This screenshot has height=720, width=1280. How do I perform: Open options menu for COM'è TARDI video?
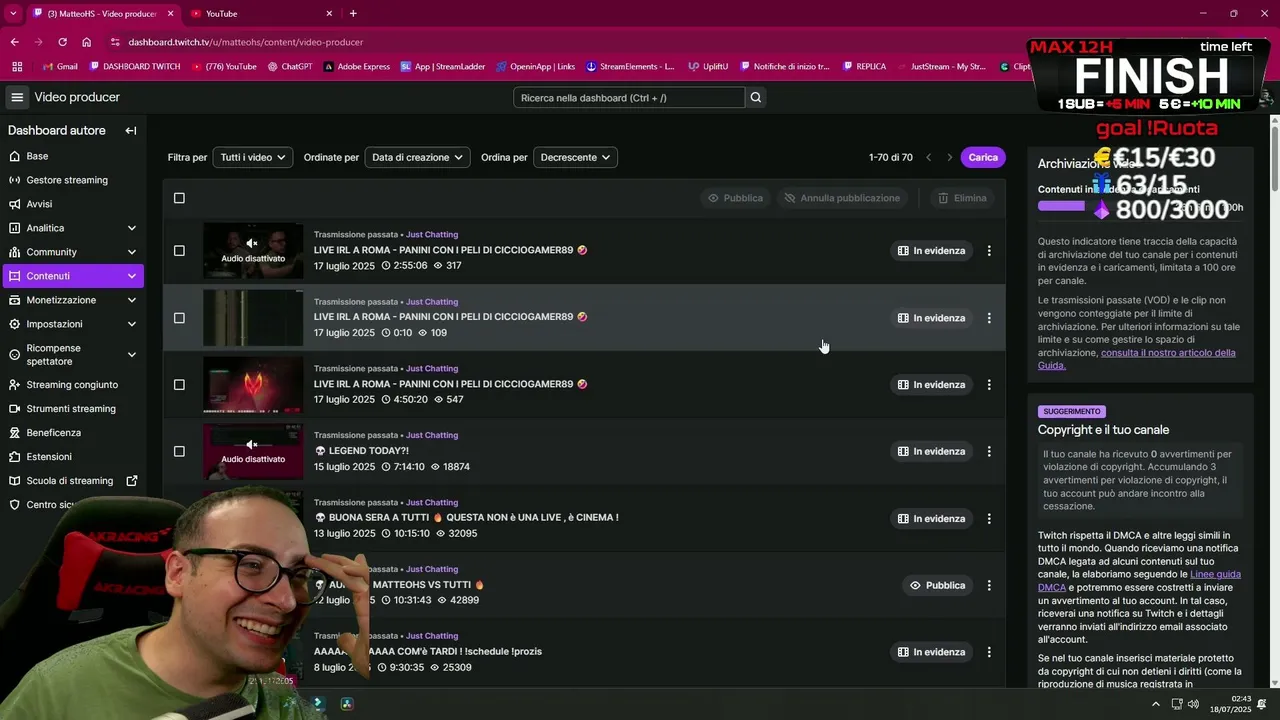pos(989,652)
